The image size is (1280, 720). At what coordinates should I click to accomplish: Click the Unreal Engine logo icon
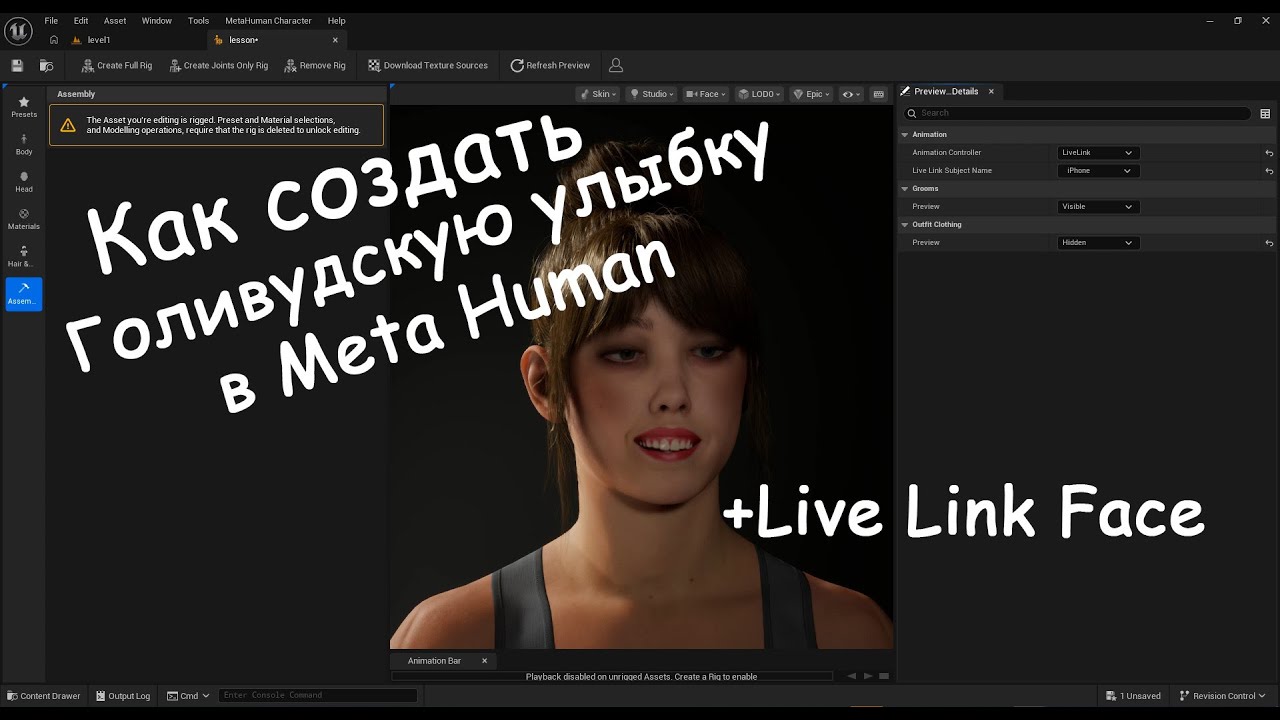18,31
